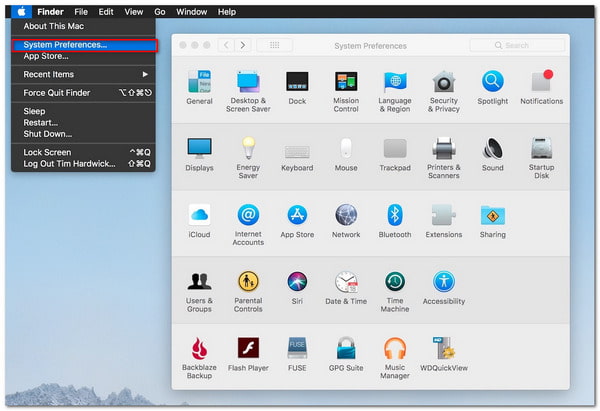
Task: Open the Finder menu
Action: click(x=50, y=12)
